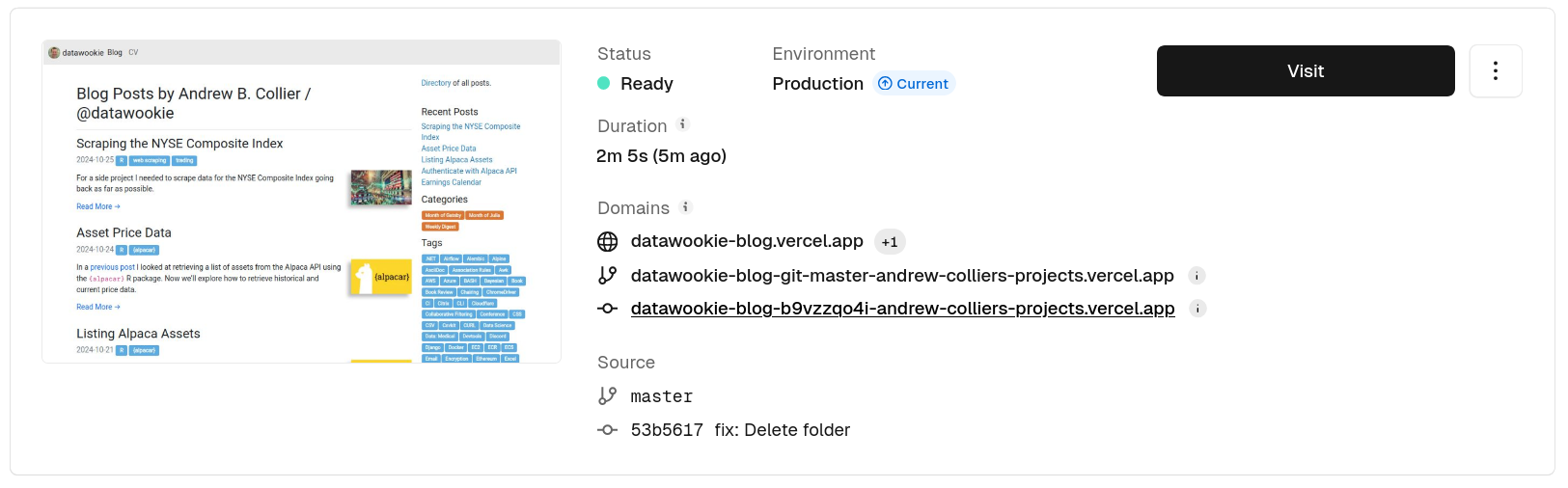Image resolution: width=1568 pixels, height=488 pixels.
Task: Click the green Ready status indicator
Action: [604, 84]
